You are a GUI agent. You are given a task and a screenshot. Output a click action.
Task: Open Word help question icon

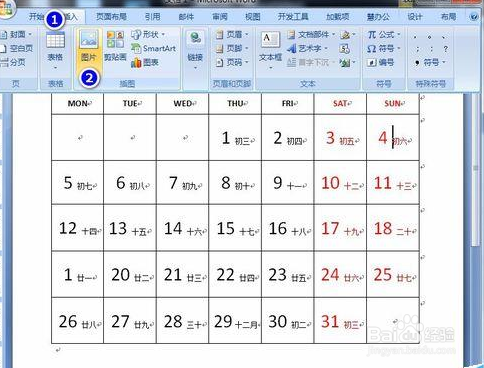[x=474, y=17]
